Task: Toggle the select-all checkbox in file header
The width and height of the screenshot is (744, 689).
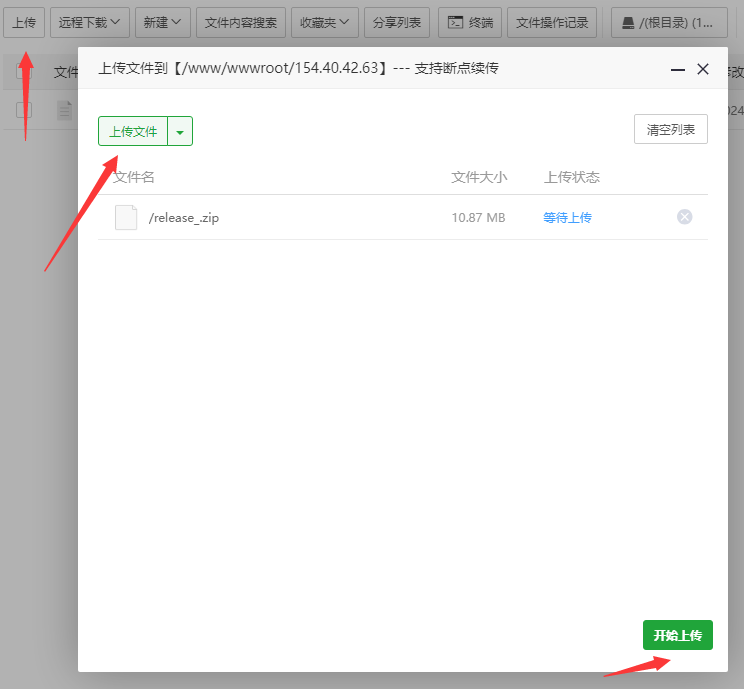Action: tap(24, 71)
